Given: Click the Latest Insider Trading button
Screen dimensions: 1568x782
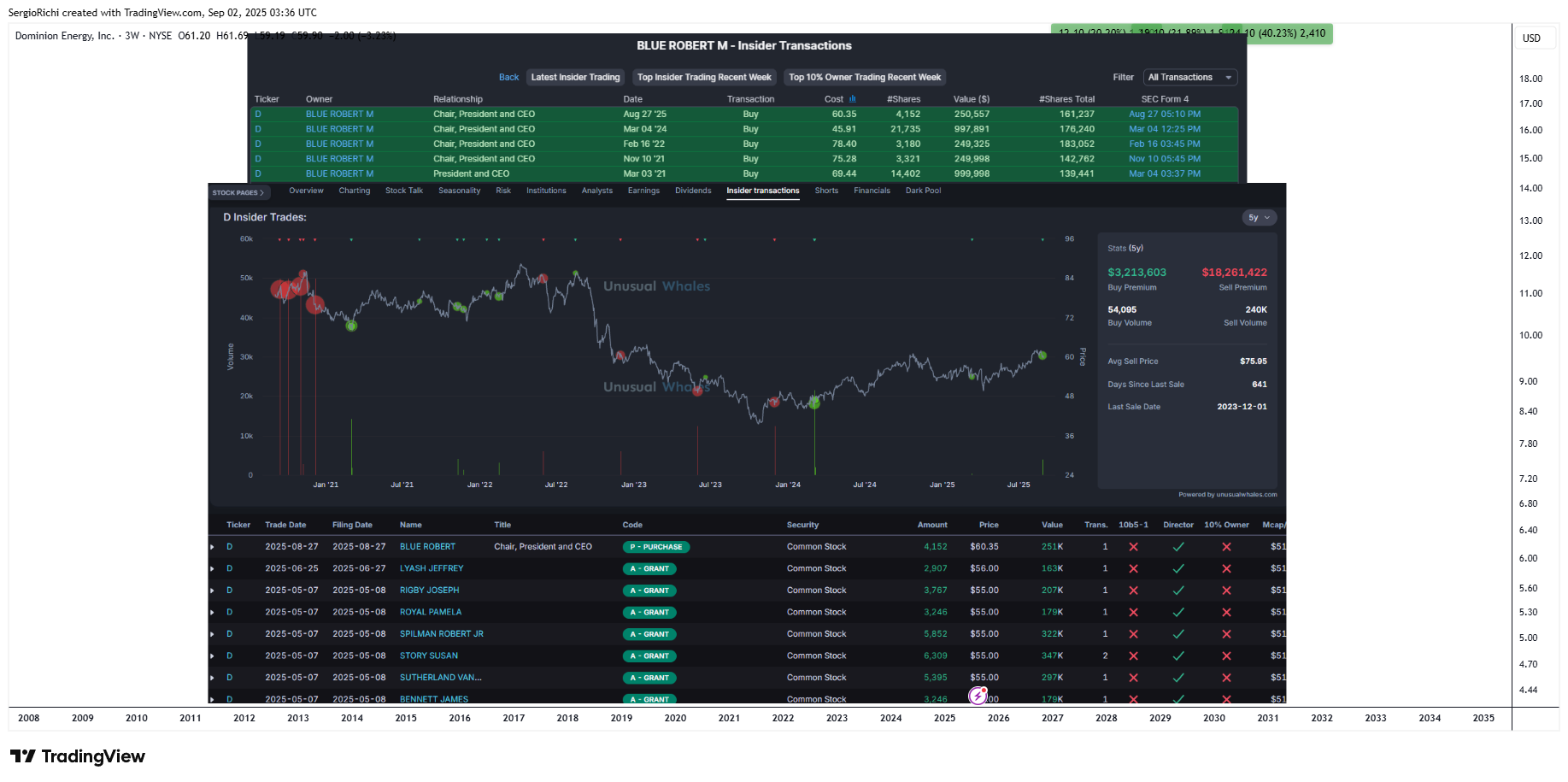Looking at the screenshot, I should pos(576,77).
